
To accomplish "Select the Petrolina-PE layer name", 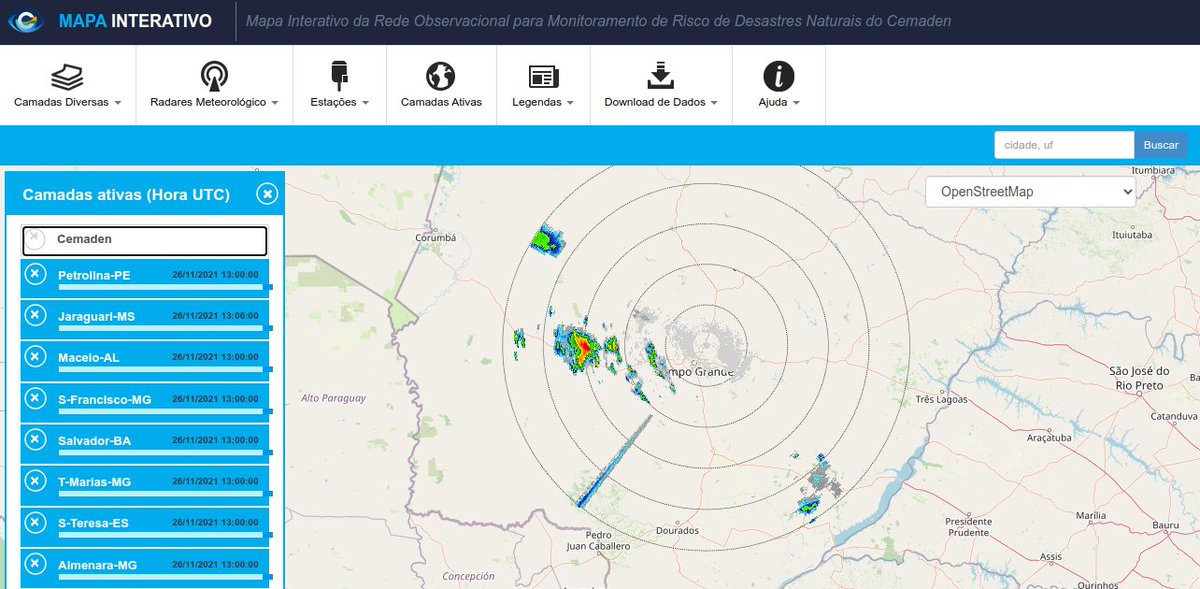I will click(94, 275).
